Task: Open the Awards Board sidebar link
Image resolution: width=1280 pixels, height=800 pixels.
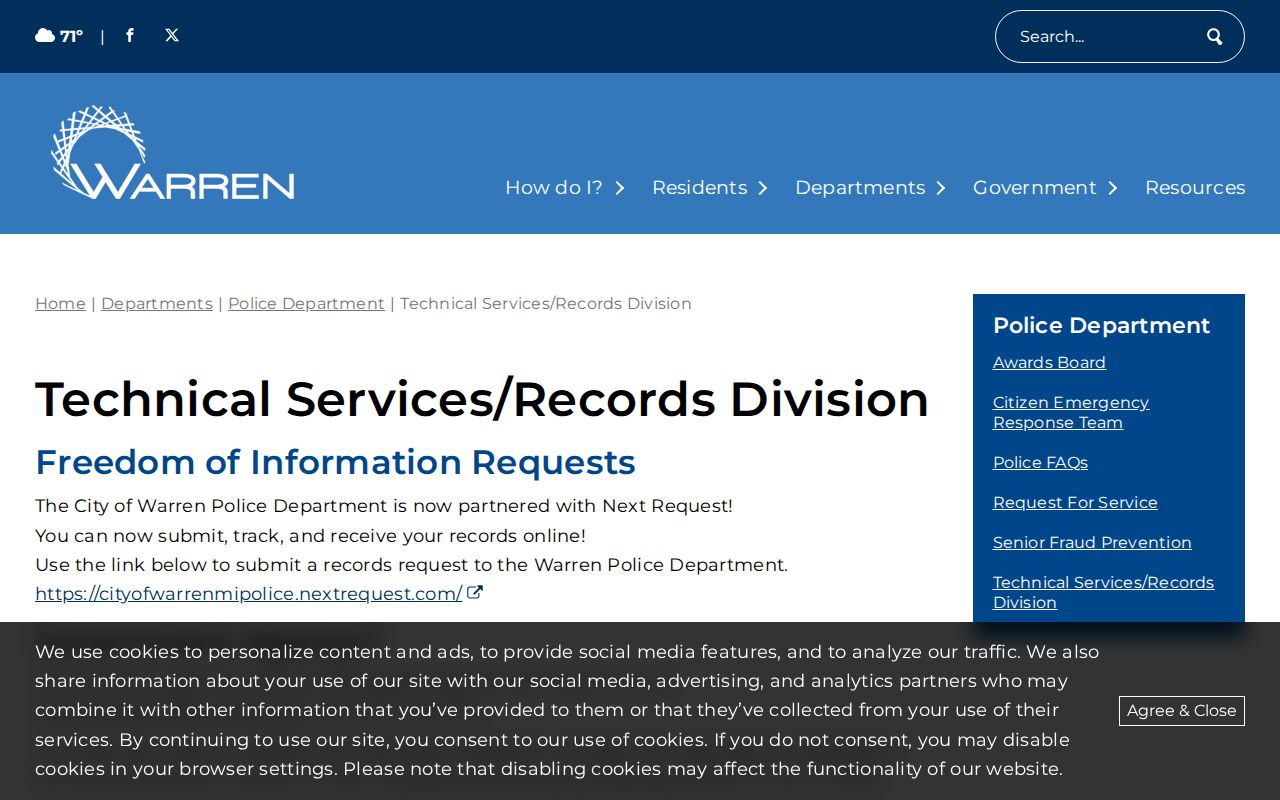Action: [x=1049, y=363]
